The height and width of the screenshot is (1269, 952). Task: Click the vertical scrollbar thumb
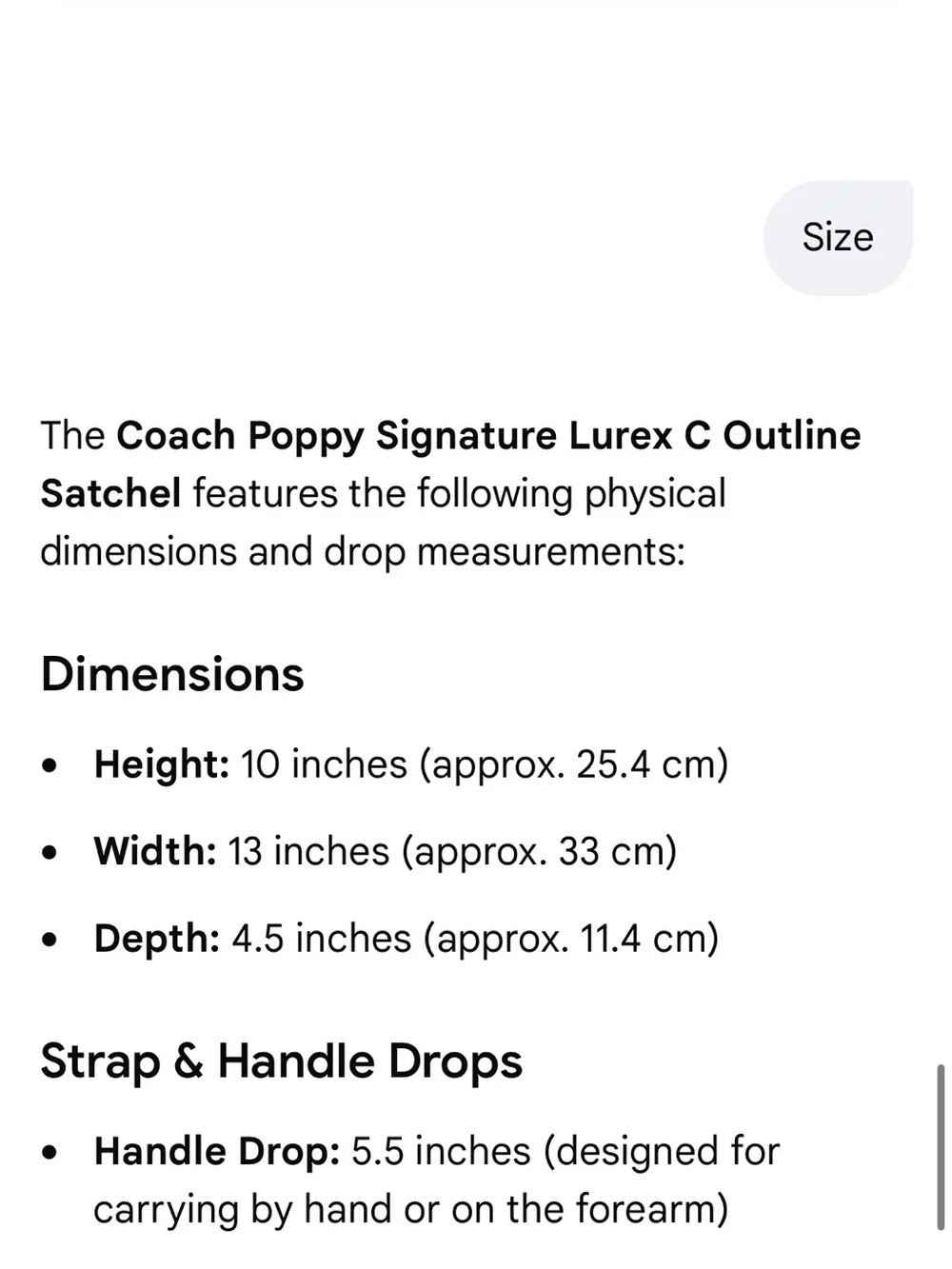[x=941, y=1147]
